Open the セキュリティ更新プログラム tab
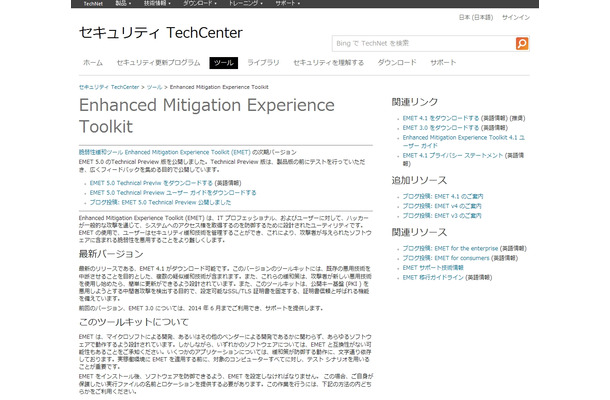This screenshot has width=610, height=400. 158,63
